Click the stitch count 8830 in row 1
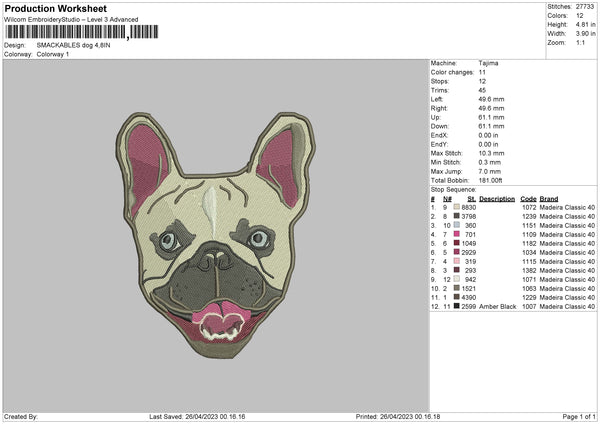This screenshot has width=600, height=424. (x=469, y=207)
